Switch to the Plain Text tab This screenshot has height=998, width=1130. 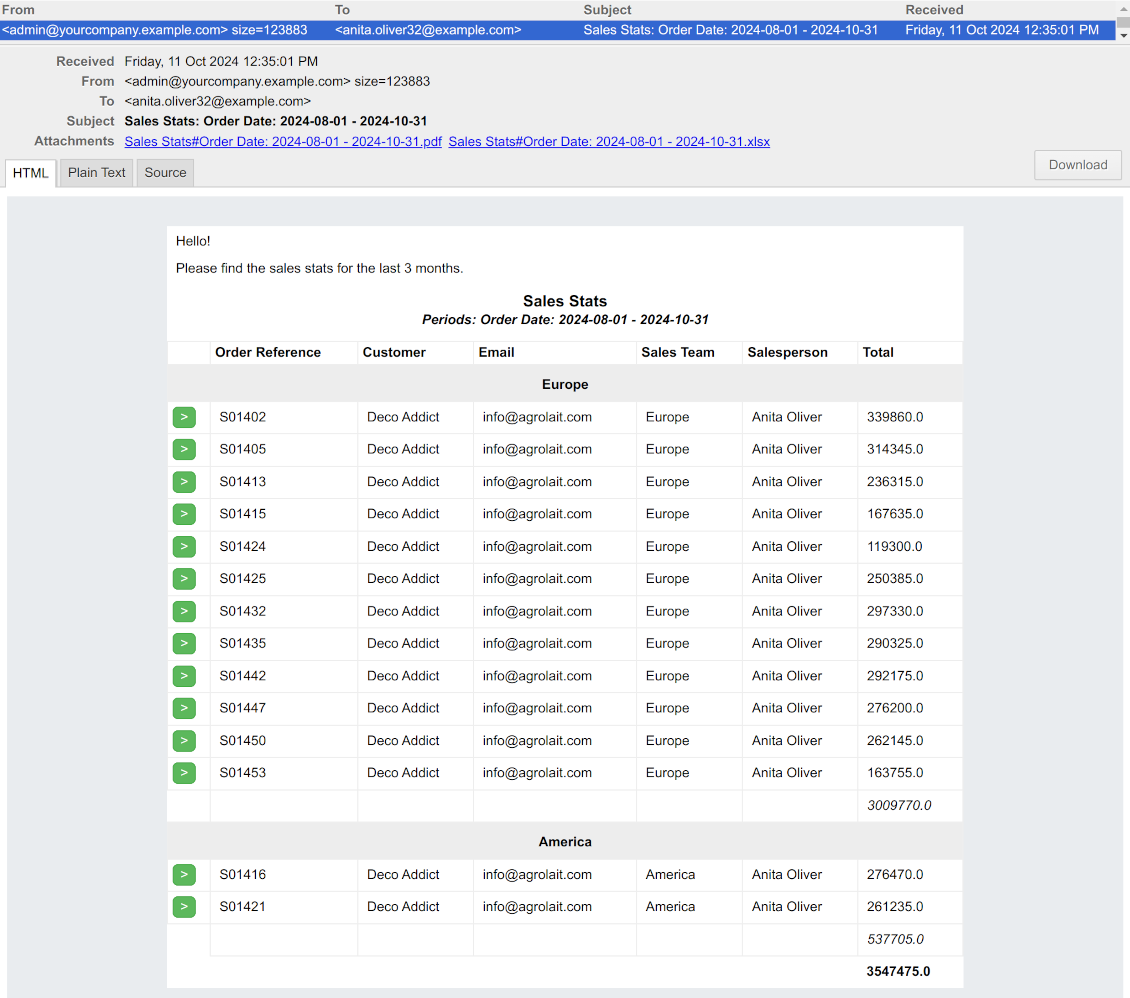pyautogui.click(x=97, y=173)
